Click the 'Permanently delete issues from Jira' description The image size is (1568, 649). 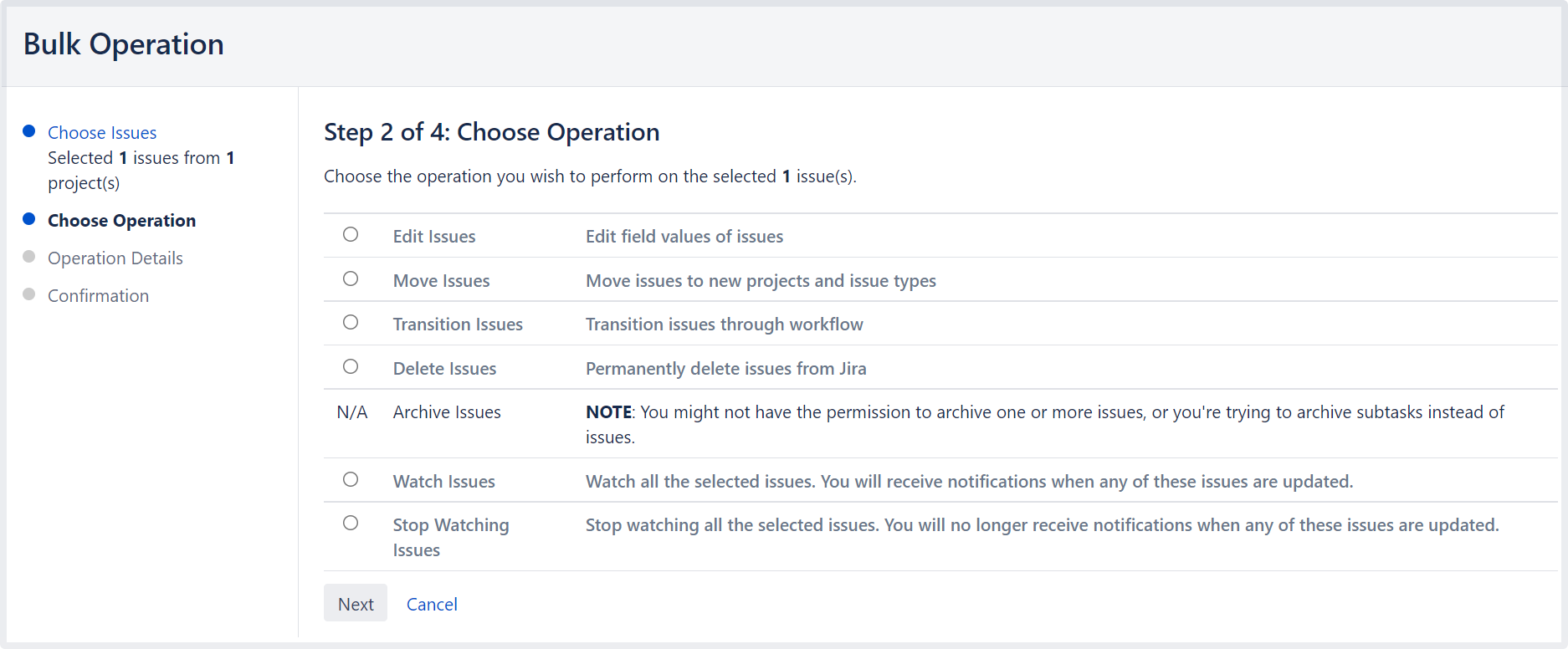pyautogui.click(x=725, y=369)
